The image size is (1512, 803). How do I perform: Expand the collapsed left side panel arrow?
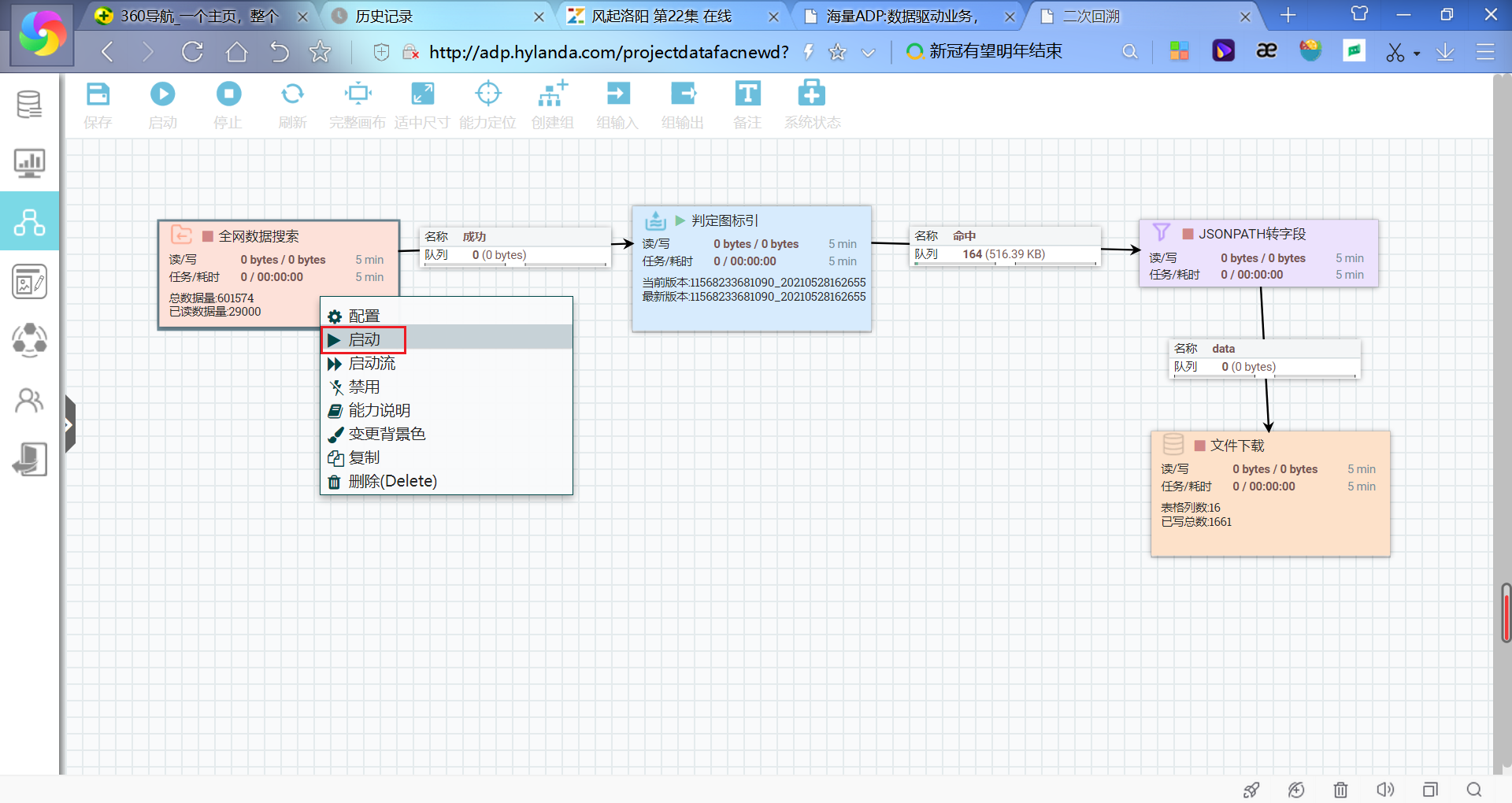(69, 425)
